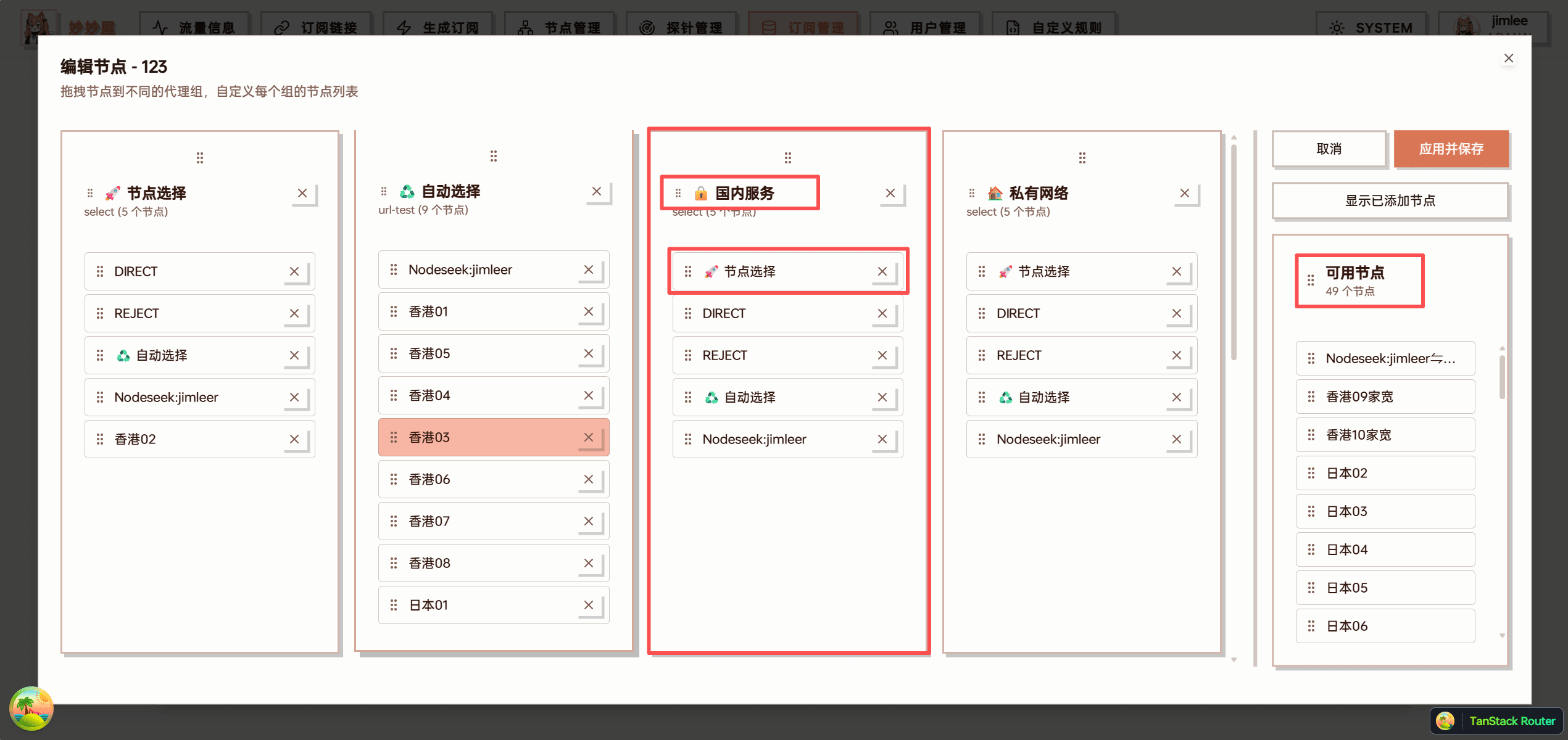The height and width of the screenshot is (740, 1568).
Task: Click the 应用并保存 save button
Action: 1451,149
